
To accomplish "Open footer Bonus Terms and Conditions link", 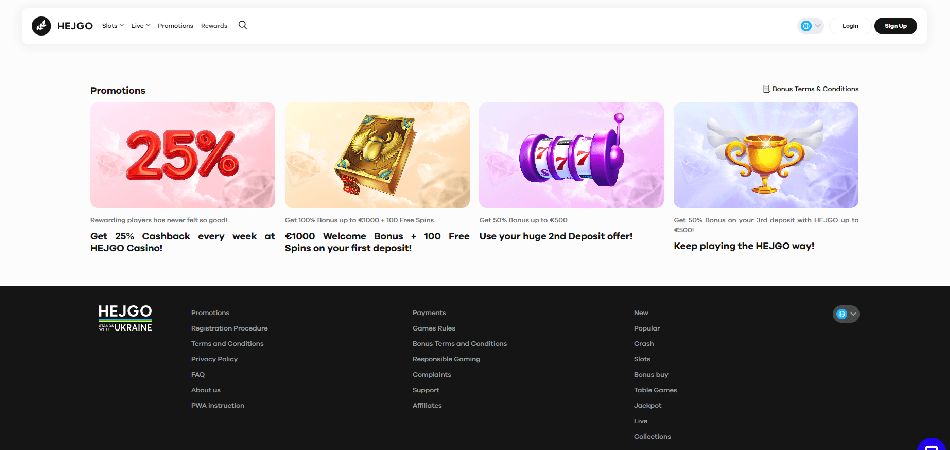I will click(459, 343).
